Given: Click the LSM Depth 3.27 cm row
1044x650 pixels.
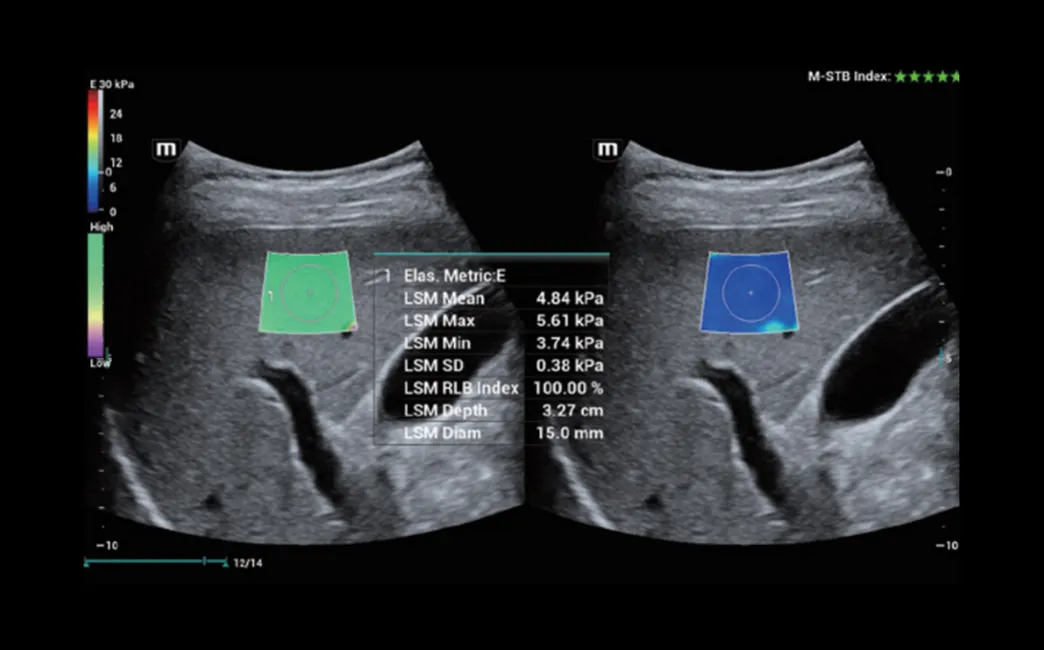Looking at the screenshot, I should click(490, 410).
